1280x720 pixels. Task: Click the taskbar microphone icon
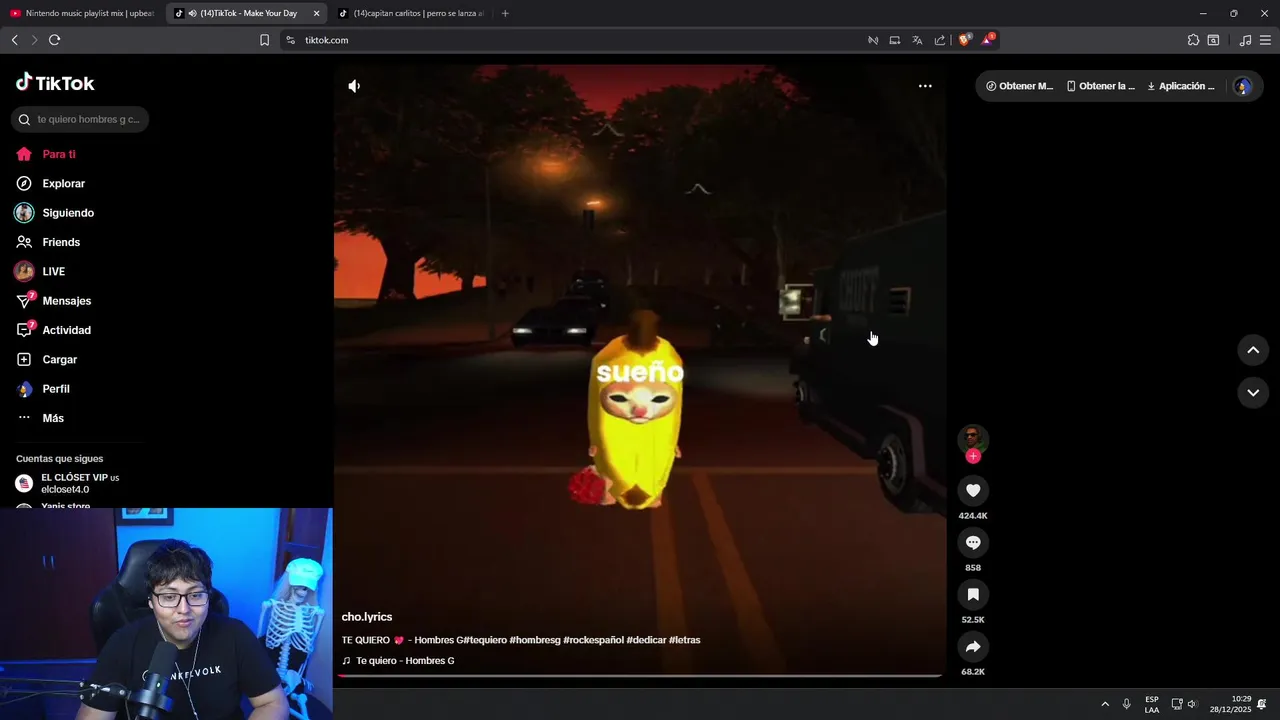click(1127, 704)
